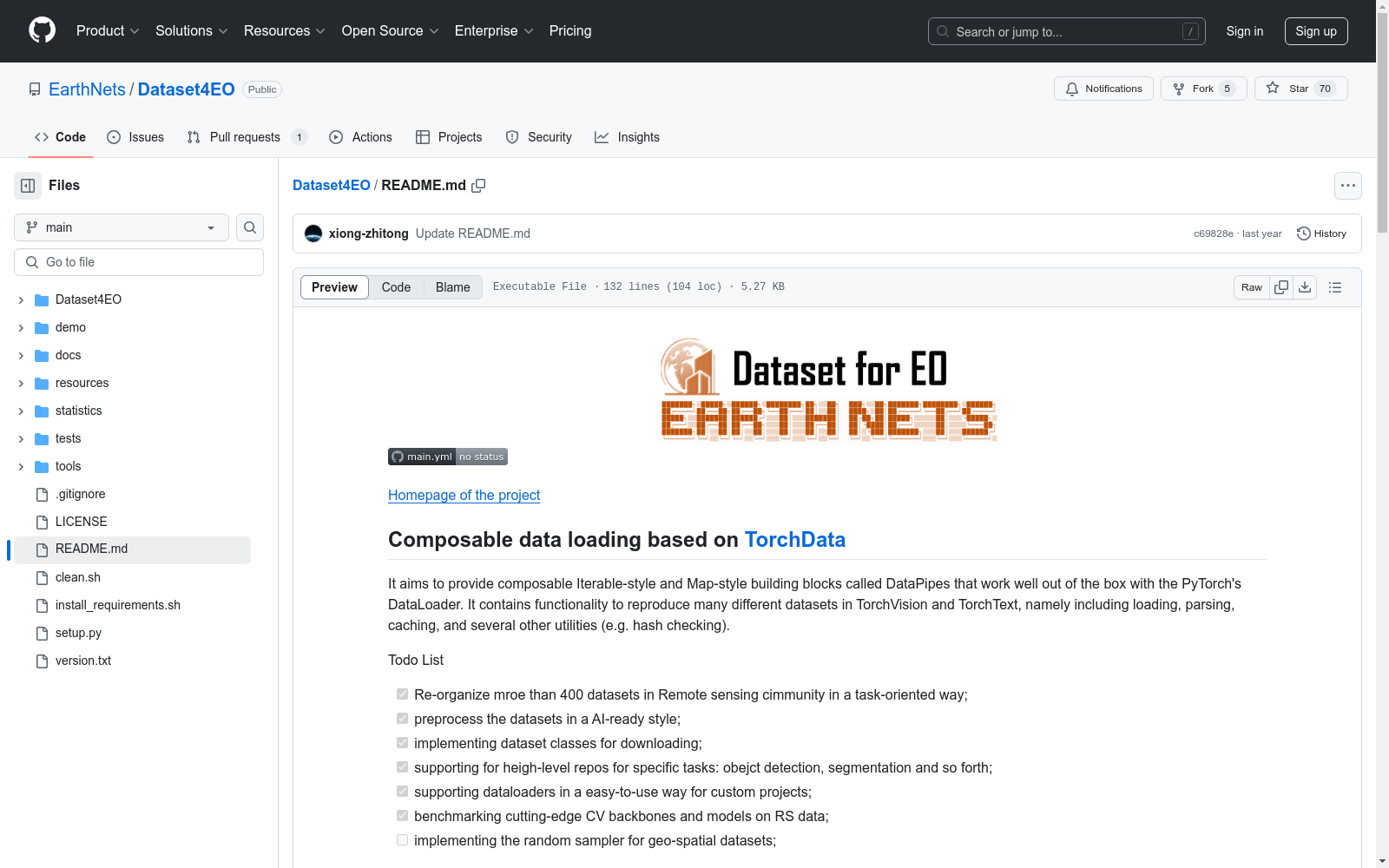View commit History for README.md

coord(1321,233)
